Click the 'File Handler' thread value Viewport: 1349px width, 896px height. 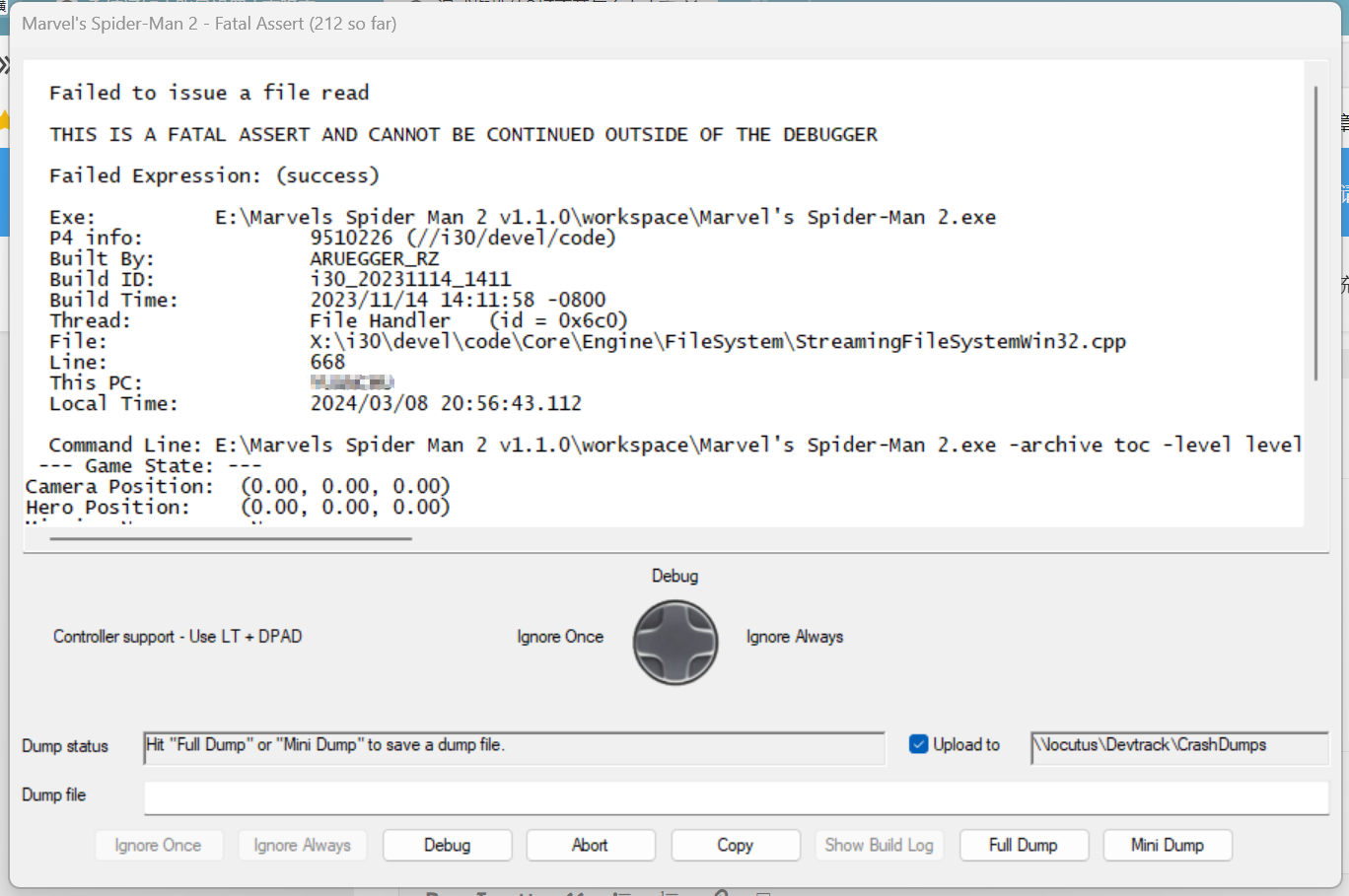(380, 320)
